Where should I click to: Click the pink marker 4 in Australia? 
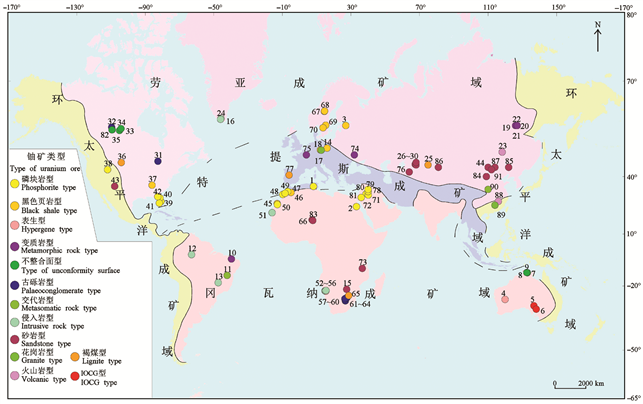tap(505, 299)
